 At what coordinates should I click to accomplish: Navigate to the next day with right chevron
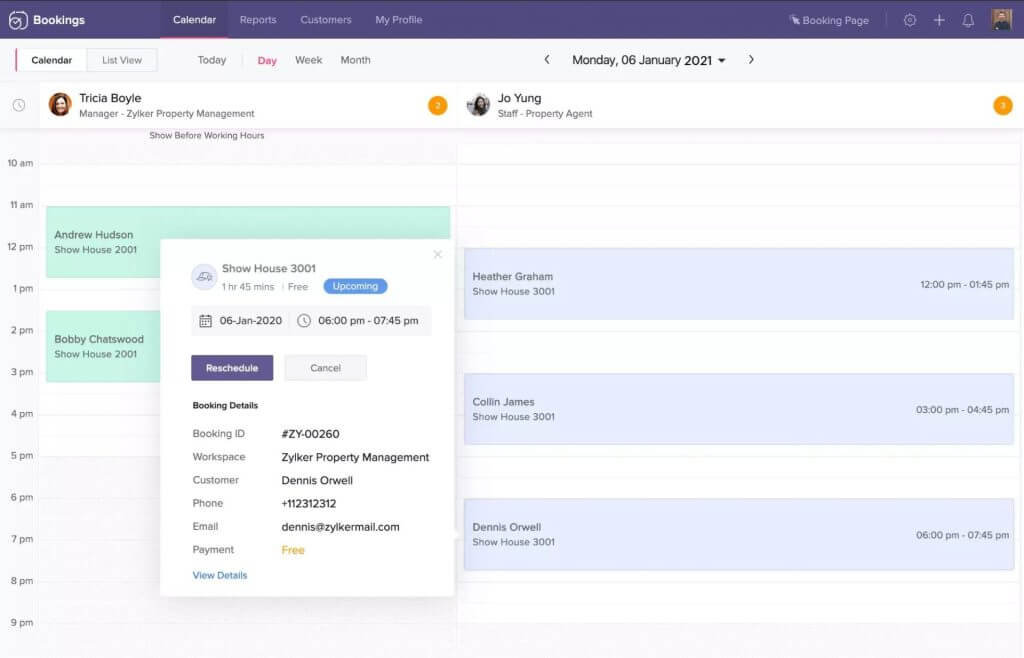tap(751, 59)
